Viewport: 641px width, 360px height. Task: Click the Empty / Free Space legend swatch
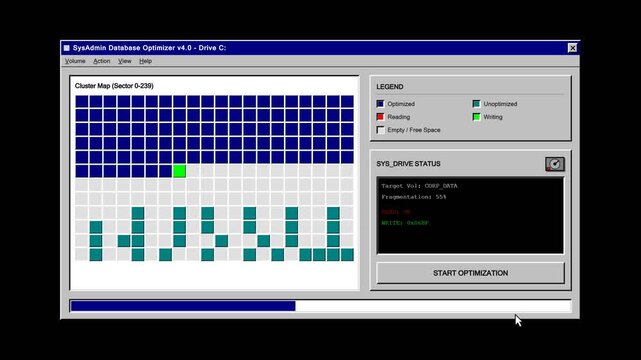tap(380, 130)
